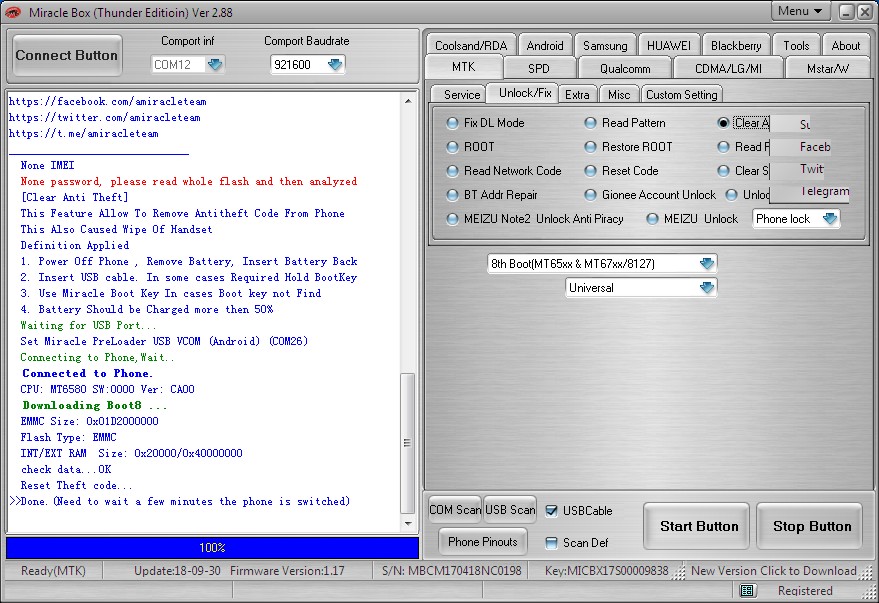
Task: Open the Samsung tab
Action: tap(605, 45)
